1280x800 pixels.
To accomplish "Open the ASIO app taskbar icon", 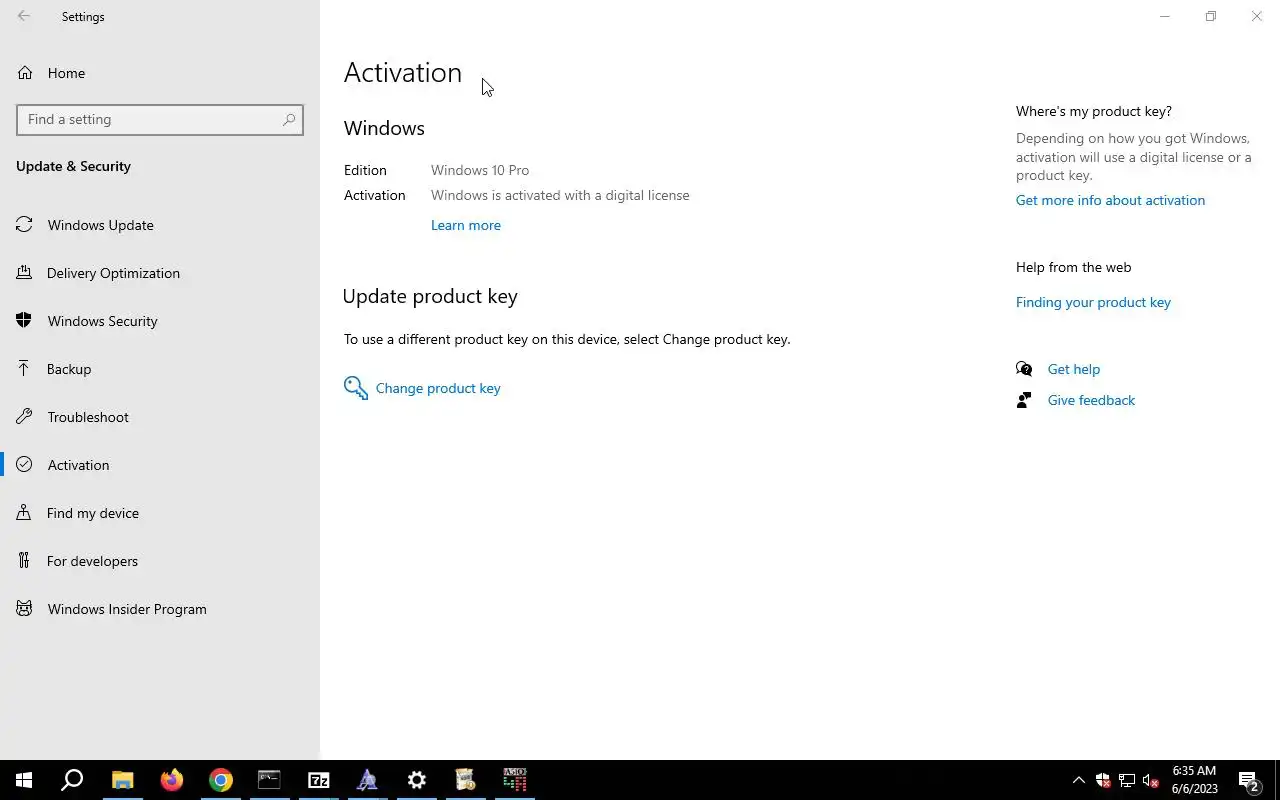I will coord(514,780).
